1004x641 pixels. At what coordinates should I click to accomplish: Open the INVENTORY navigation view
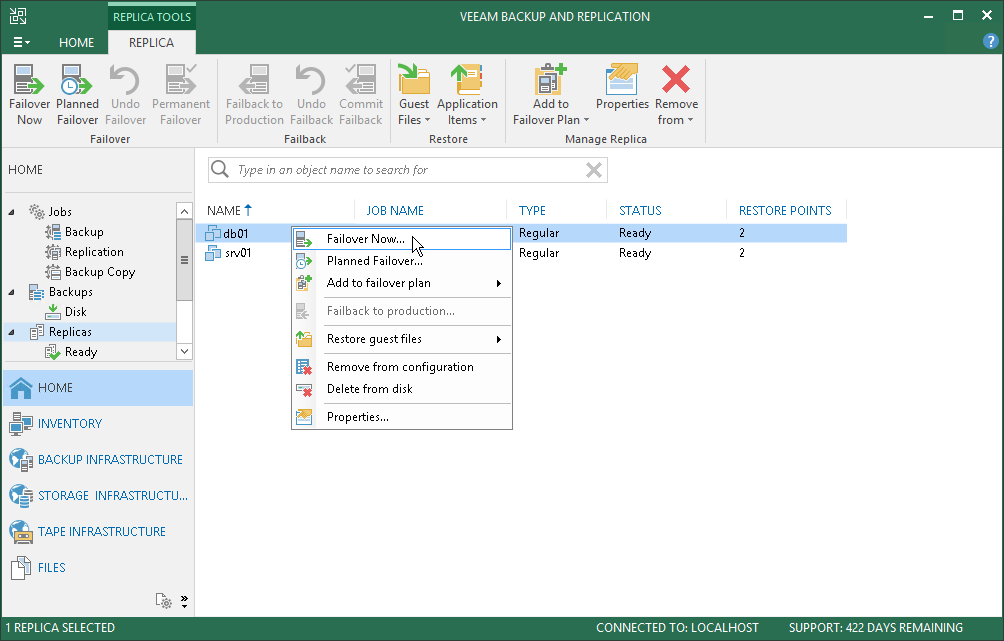pyautogui.click(x=98, y=423)
